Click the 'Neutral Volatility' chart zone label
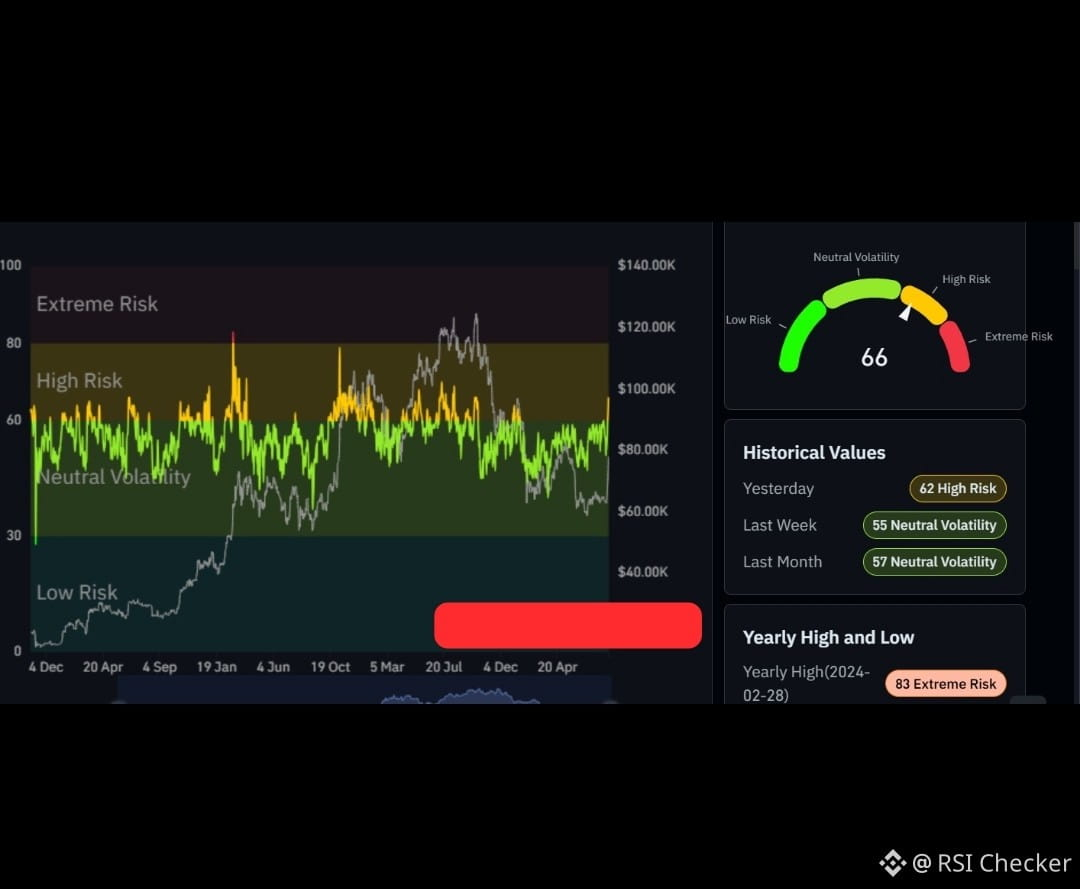 pyautogui.click(x=114, y=477)
